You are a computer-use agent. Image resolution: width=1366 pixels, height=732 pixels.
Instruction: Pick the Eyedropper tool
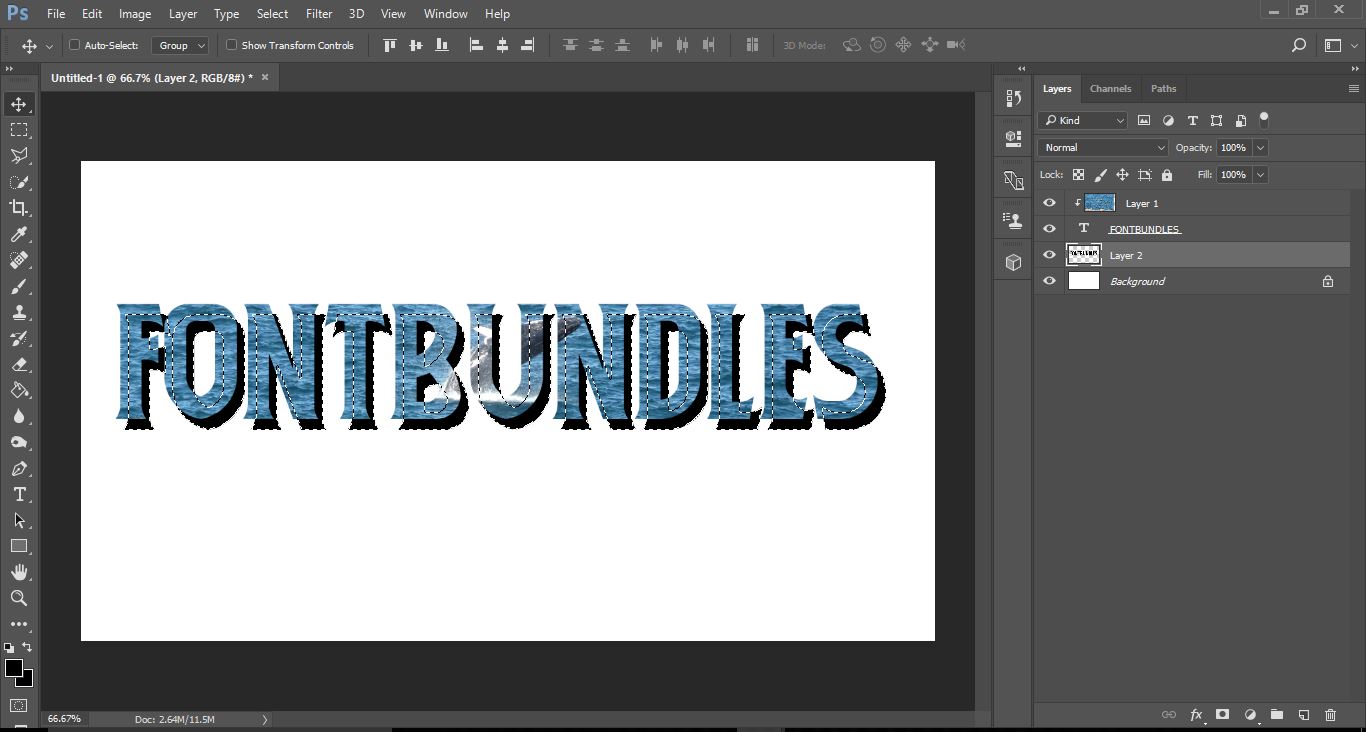click(20, 234)
